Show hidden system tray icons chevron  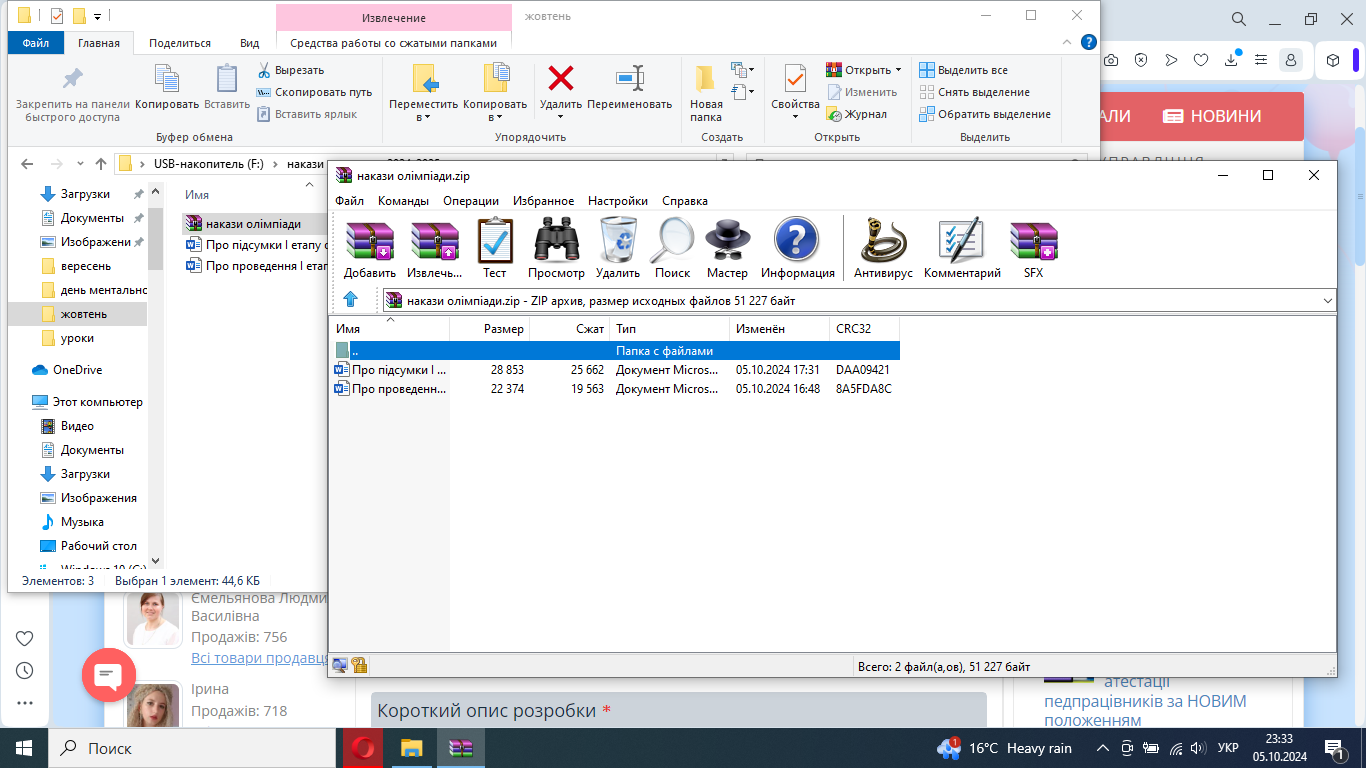[x=1103, y=748]
